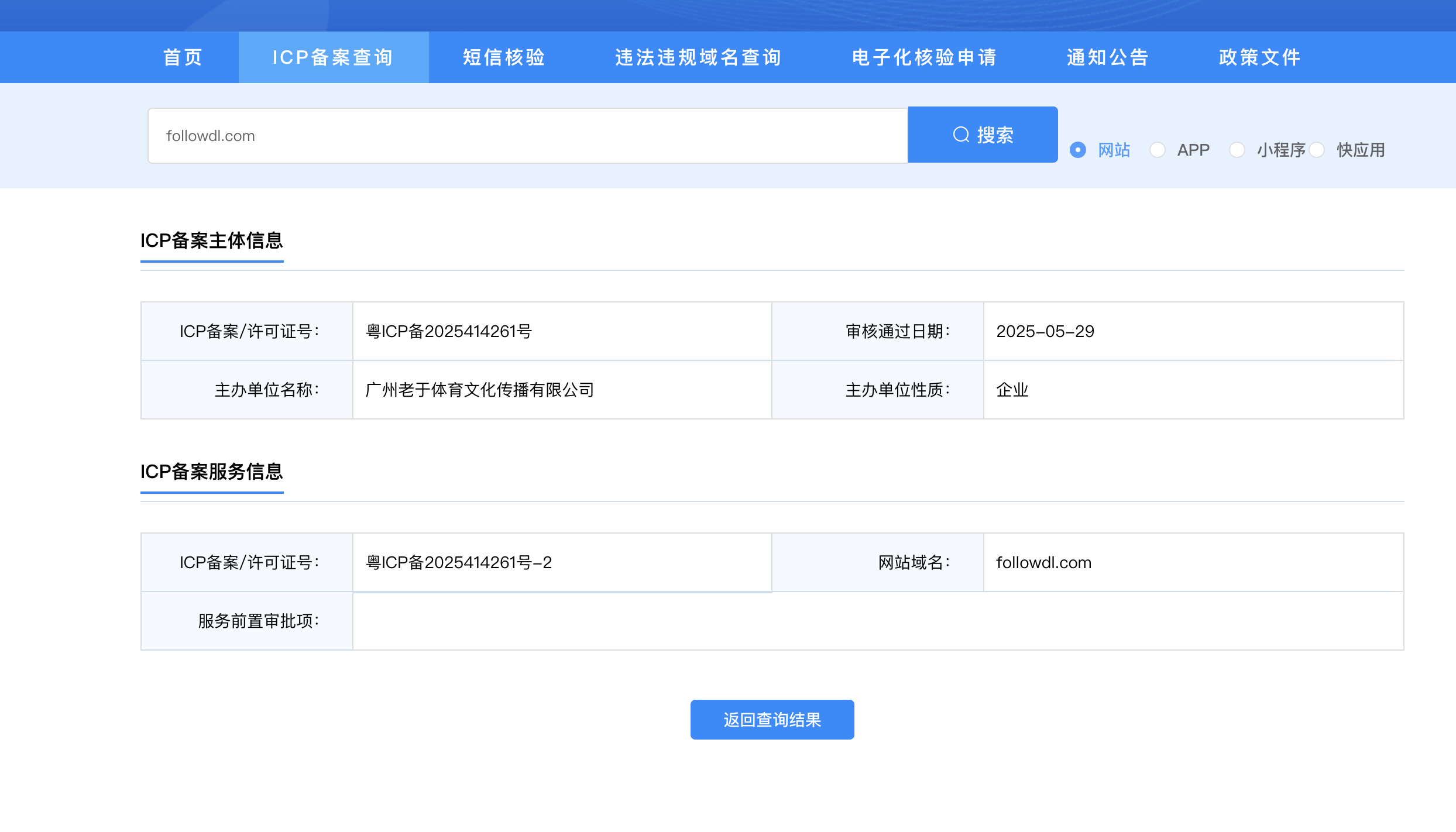Click the ICP备案服务信息 section heading
The image size is (1456, 832).
[212, 472]
